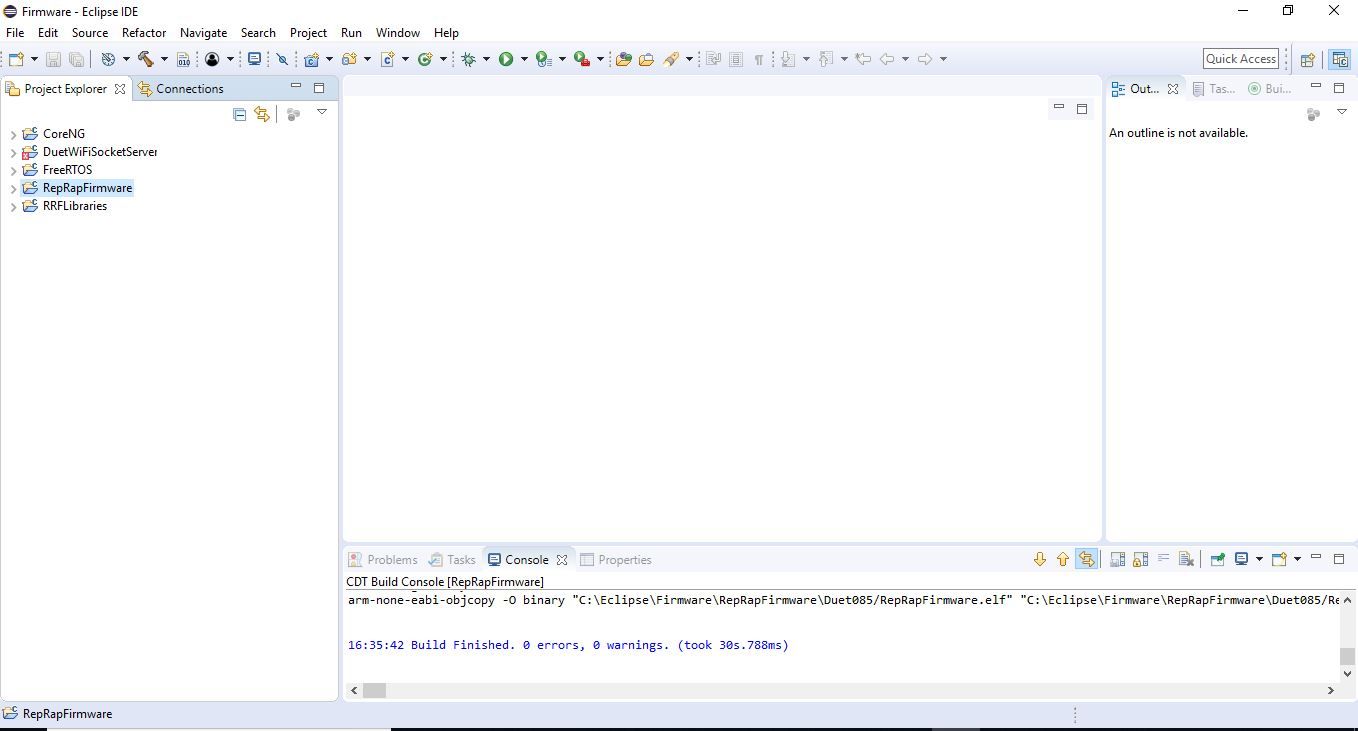Switch to the Tasks tab in bottom panel
The height and width of the screenshot is (731, 1358).
(x=452, y=560)
